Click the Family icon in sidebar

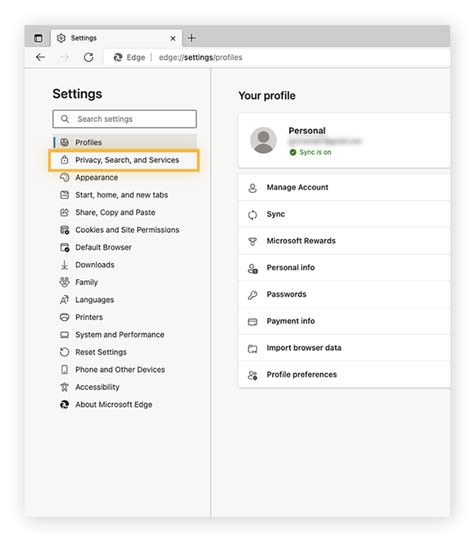coord(65,282)
